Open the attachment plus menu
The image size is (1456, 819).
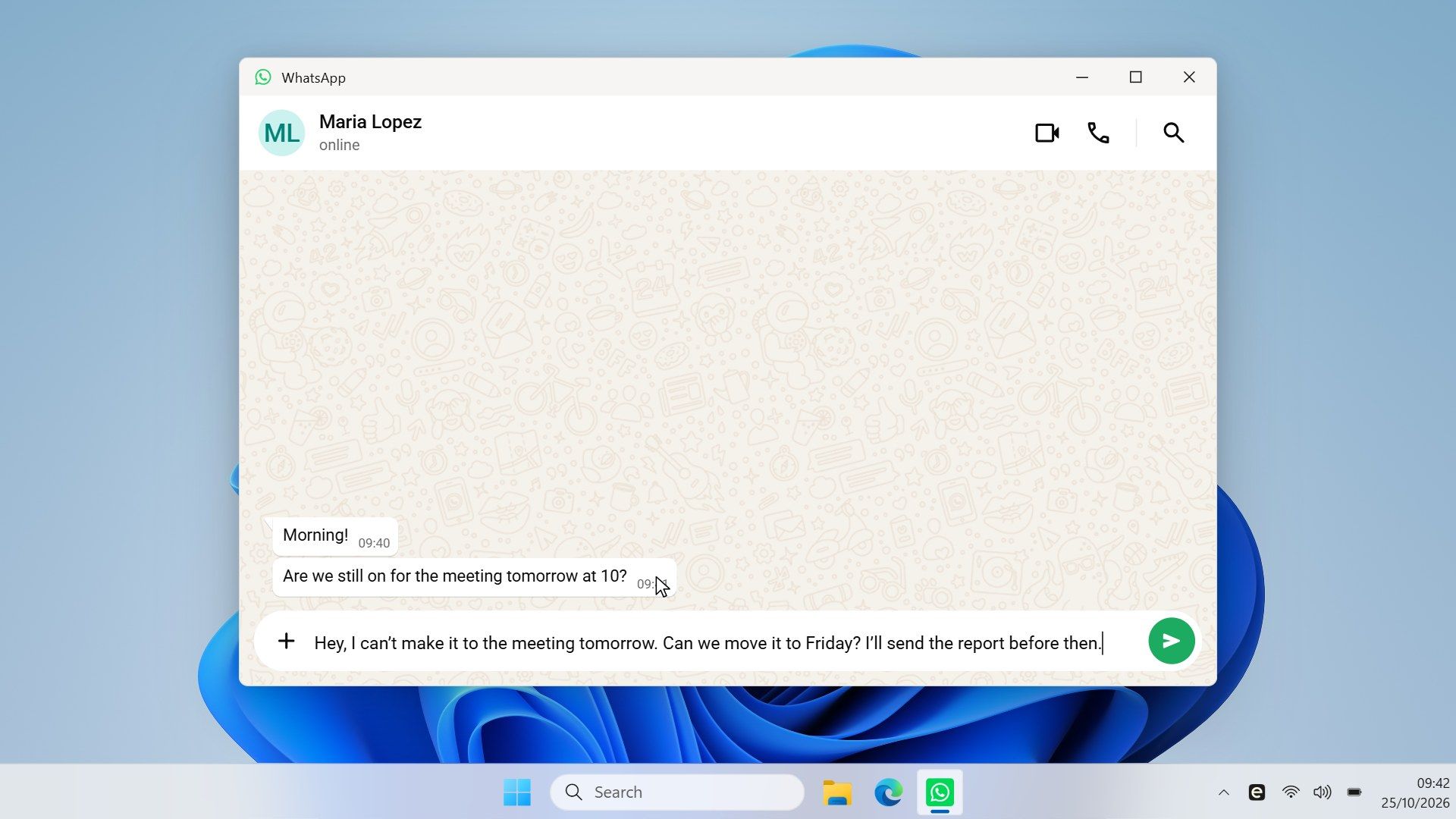[x=286, y=641]
